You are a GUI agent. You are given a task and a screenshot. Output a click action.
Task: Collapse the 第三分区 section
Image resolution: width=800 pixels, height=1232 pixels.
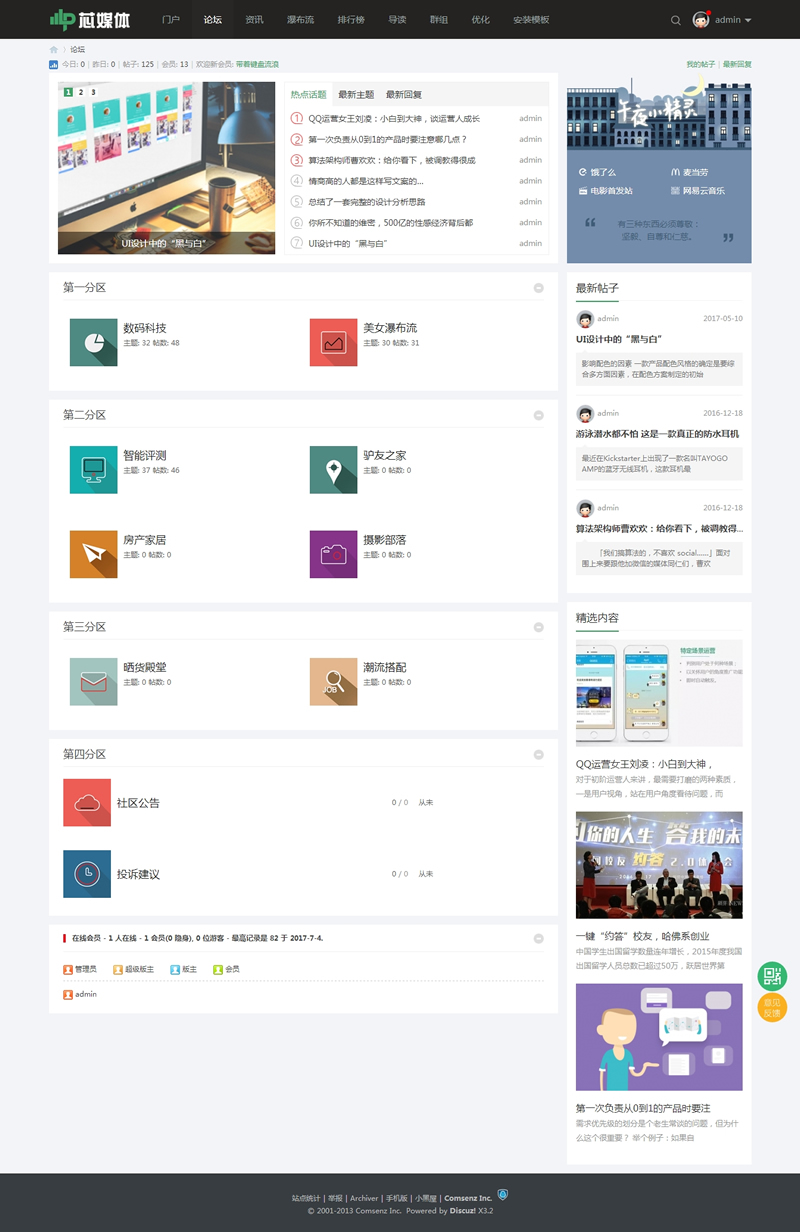539,627
